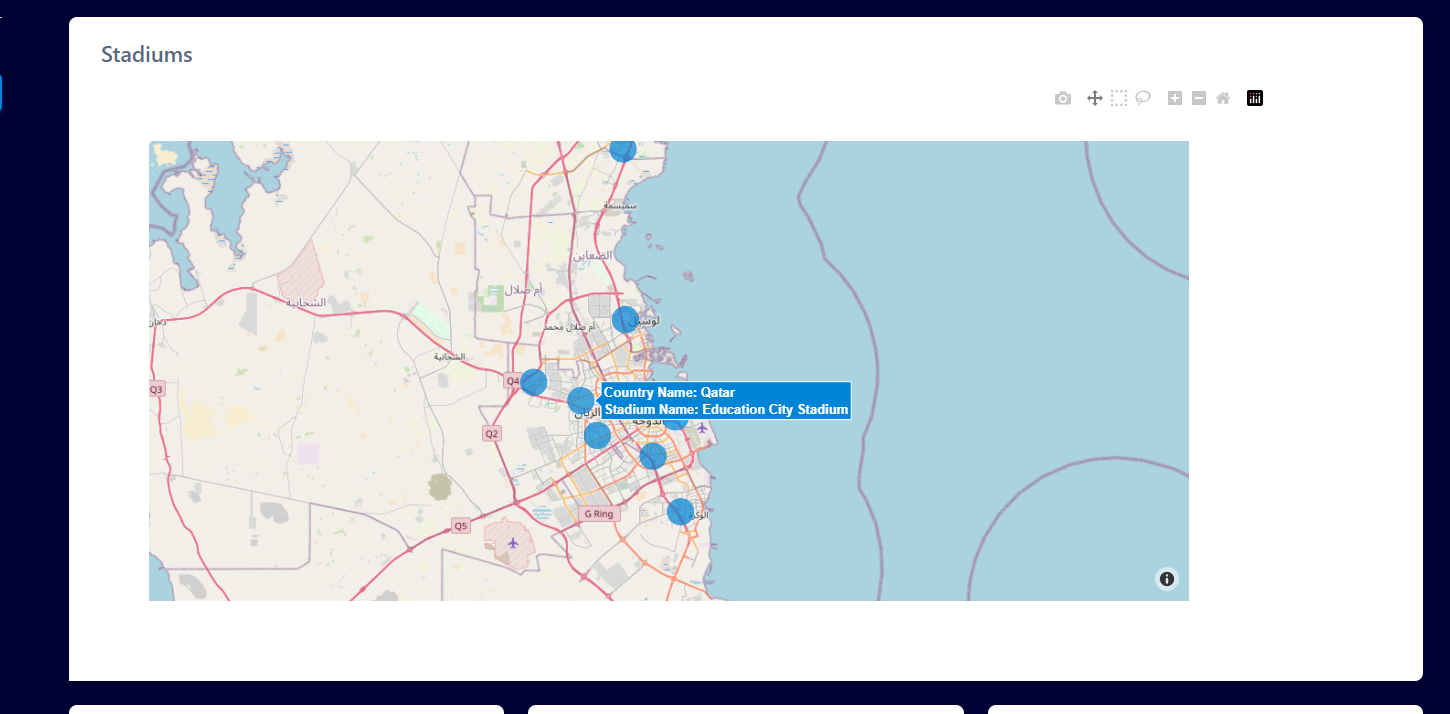The height and width of the screenshot is (714, 1450).
Task: Zoom in on the map
Action: tap(1175, 97)
